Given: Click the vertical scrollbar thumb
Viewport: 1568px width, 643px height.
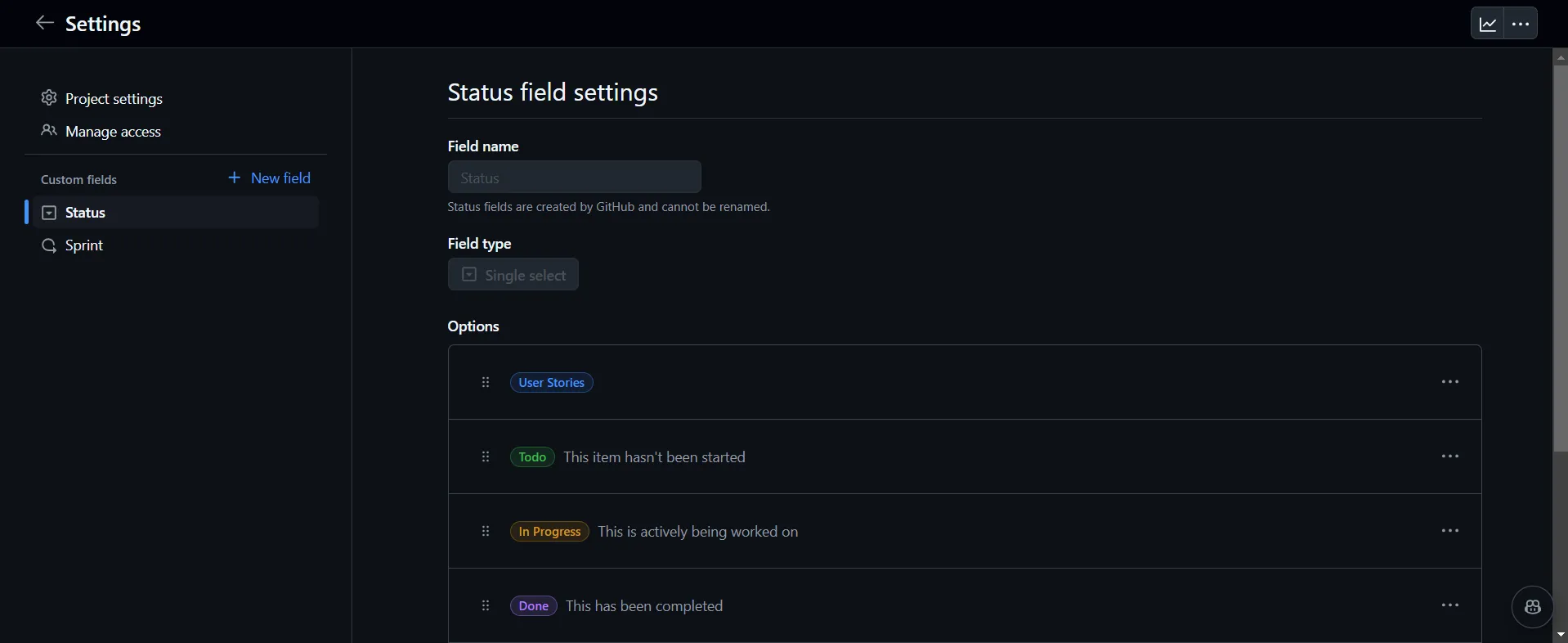Looking at the screenshot, I should tap(1561, 258).
